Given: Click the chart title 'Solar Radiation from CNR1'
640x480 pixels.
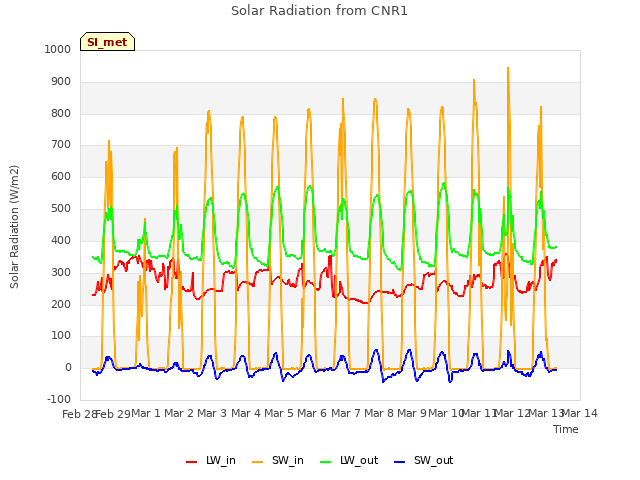Looking at the screenshot, I should click(319, 11).
